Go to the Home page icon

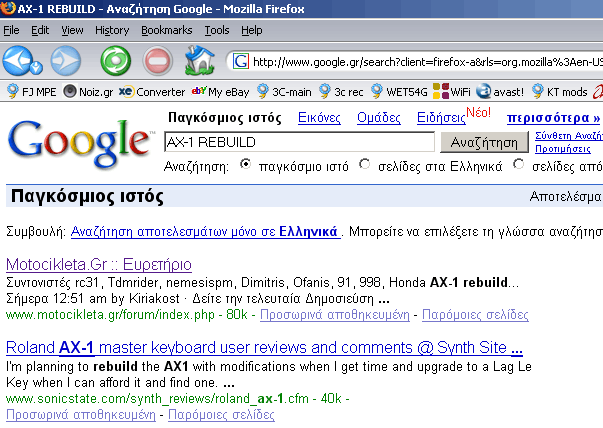201,61
